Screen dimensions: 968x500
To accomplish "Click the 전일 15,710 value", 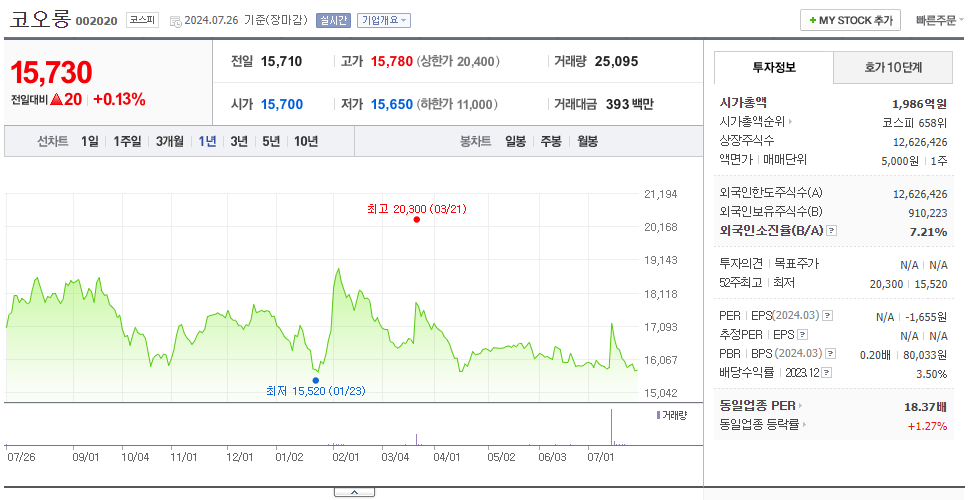I will (x=282, y=62).
